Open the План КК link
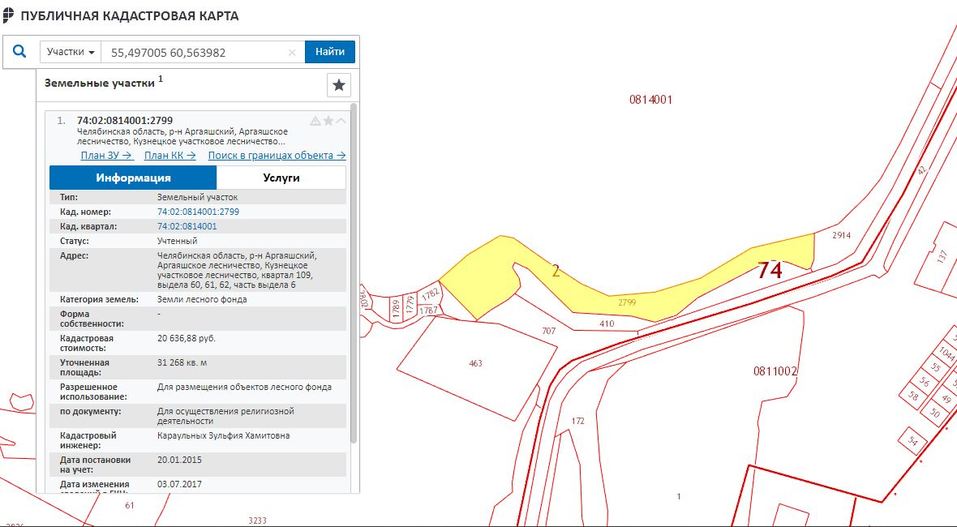Image resolution: width=957 pixels, height=527 pixels. [170, 156]
